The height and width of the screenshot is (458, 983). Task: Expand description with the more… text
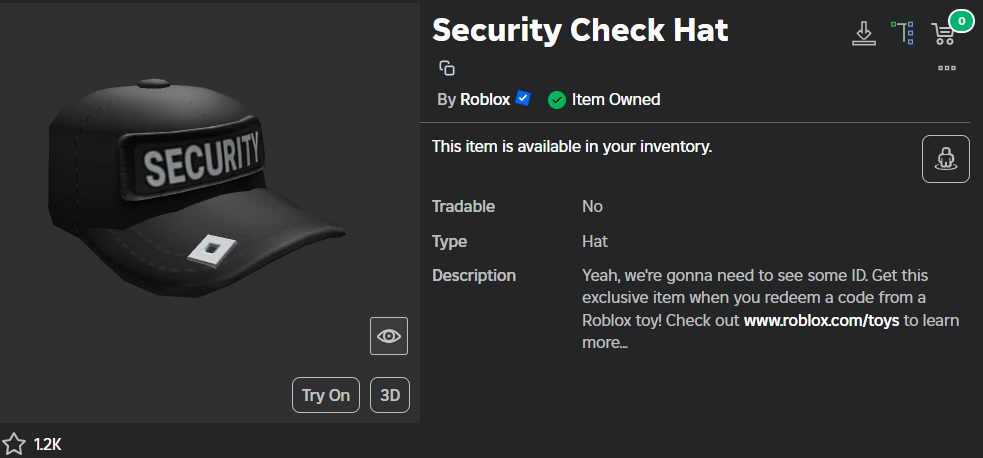coord(605,343)
